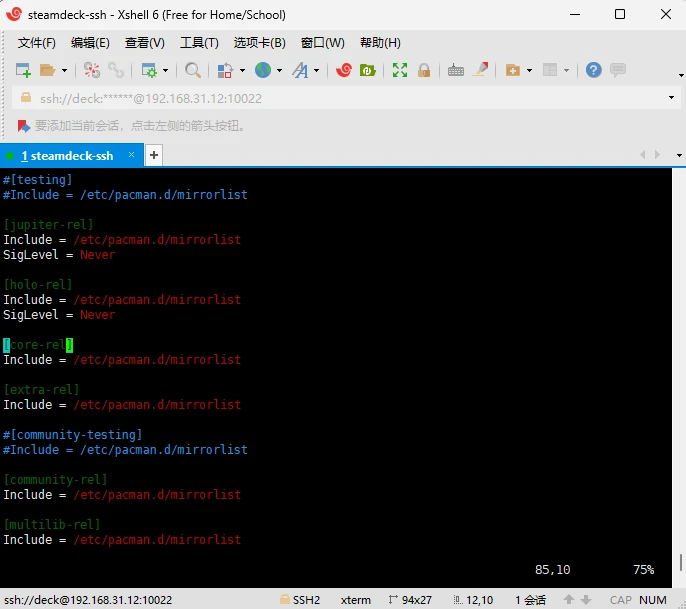Screen dimensions: 686x609
Task: Click the ssh address input field
Action: pyautogui.click(x=346, y=98)
